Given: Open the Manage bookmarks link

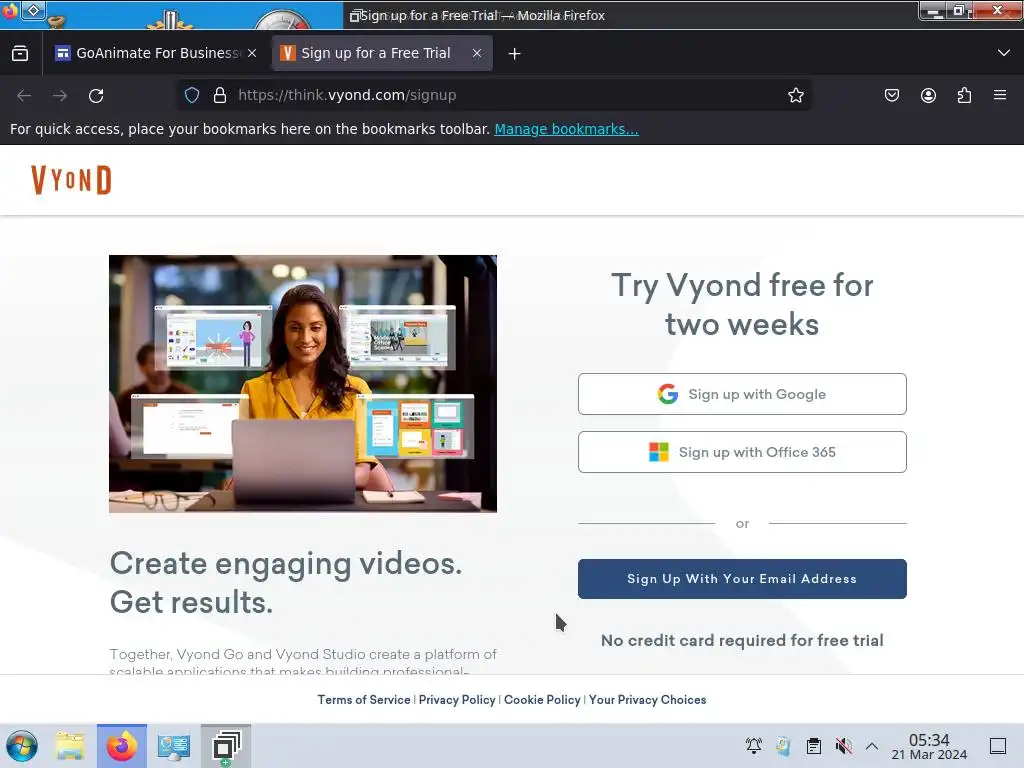Looking at the screenshot, I should pos(566,129).
